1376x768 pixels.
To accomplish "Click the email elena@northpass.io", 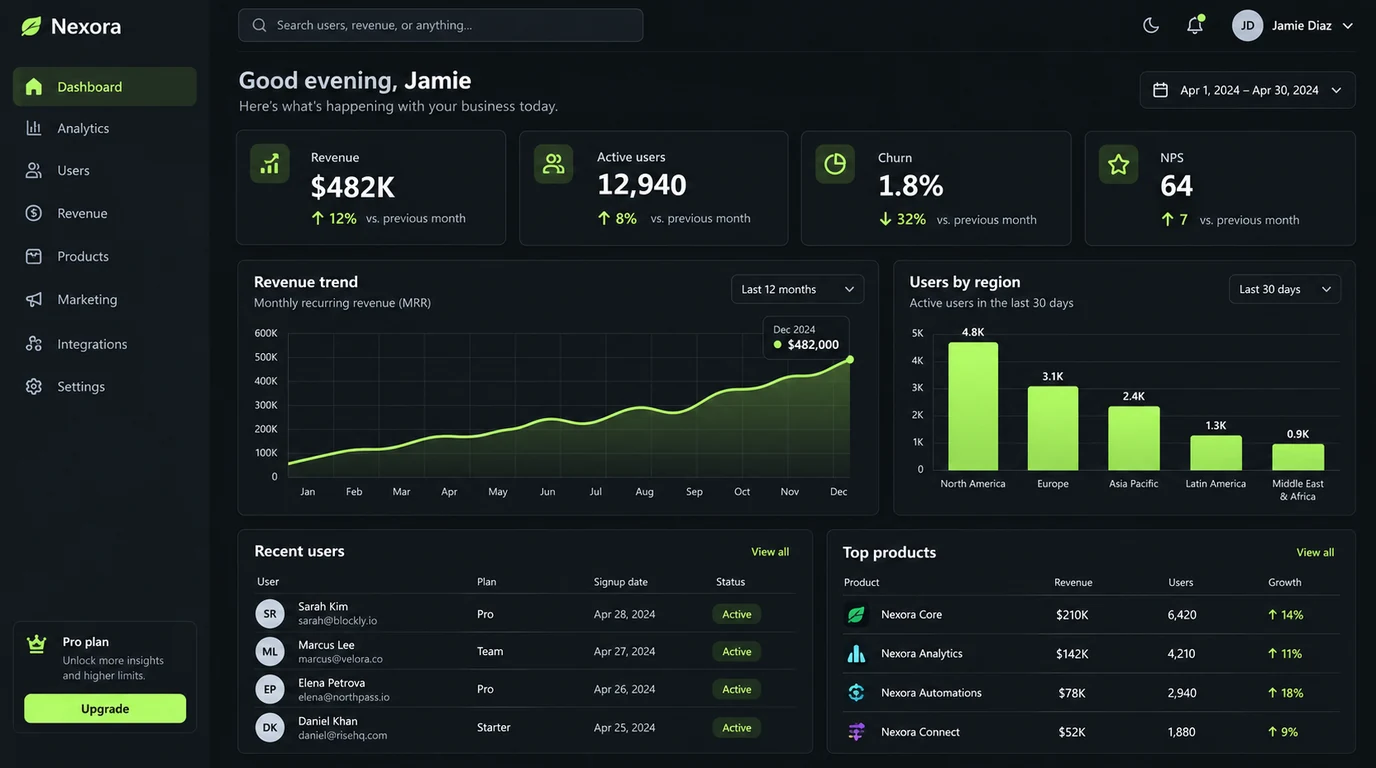I will click(x=344, y=697).
